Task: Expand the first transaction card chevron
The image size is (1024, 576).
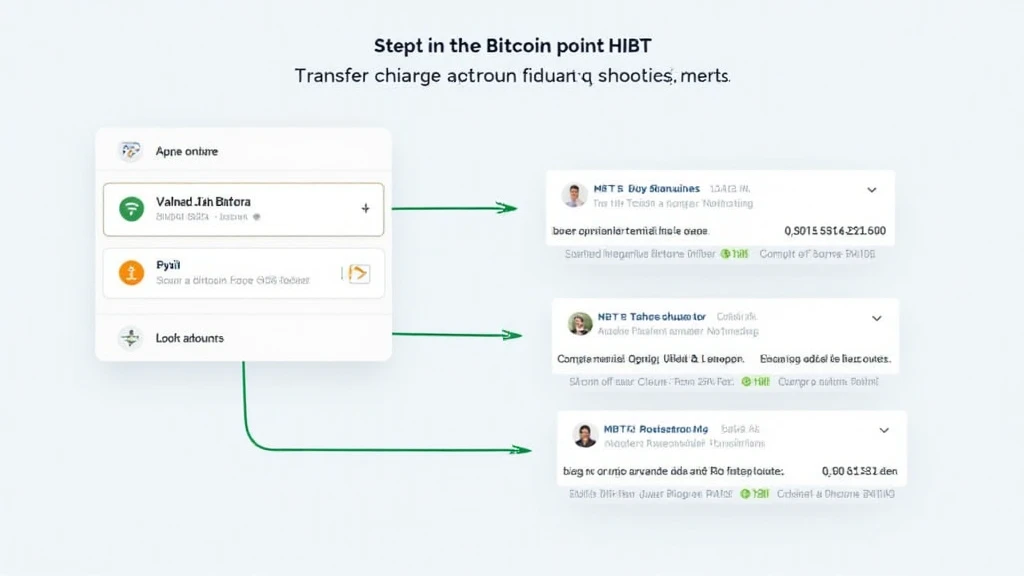Action: pyautogui.click(x=871, y=189)
